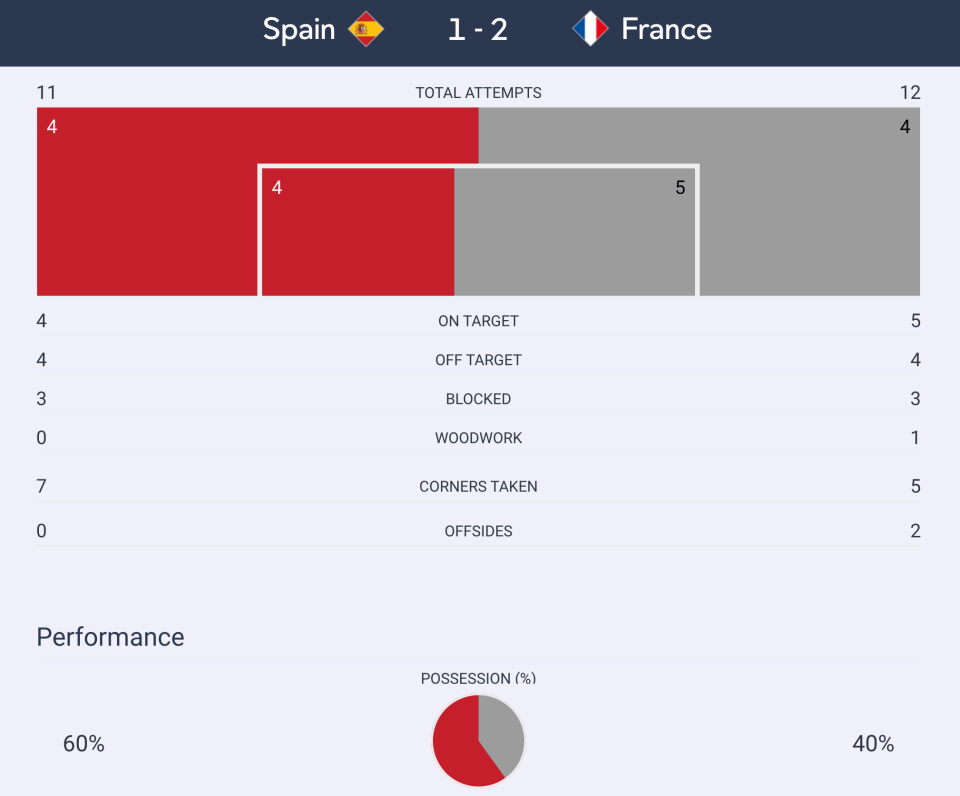Image resolution: width=960 pixels, height=796 pixels.
Task: Click the OFFSIDES stat label
Action: tap(478, 531)
